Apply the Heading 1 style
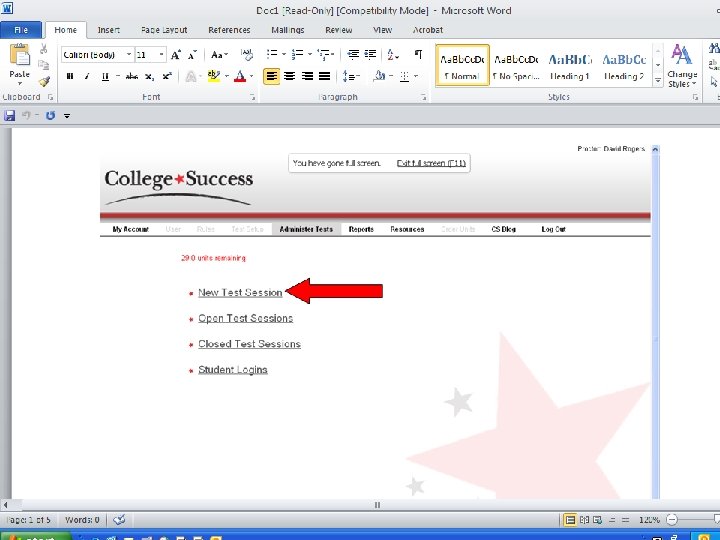Screen dimensions: 720x540 (x=570, y=66)
